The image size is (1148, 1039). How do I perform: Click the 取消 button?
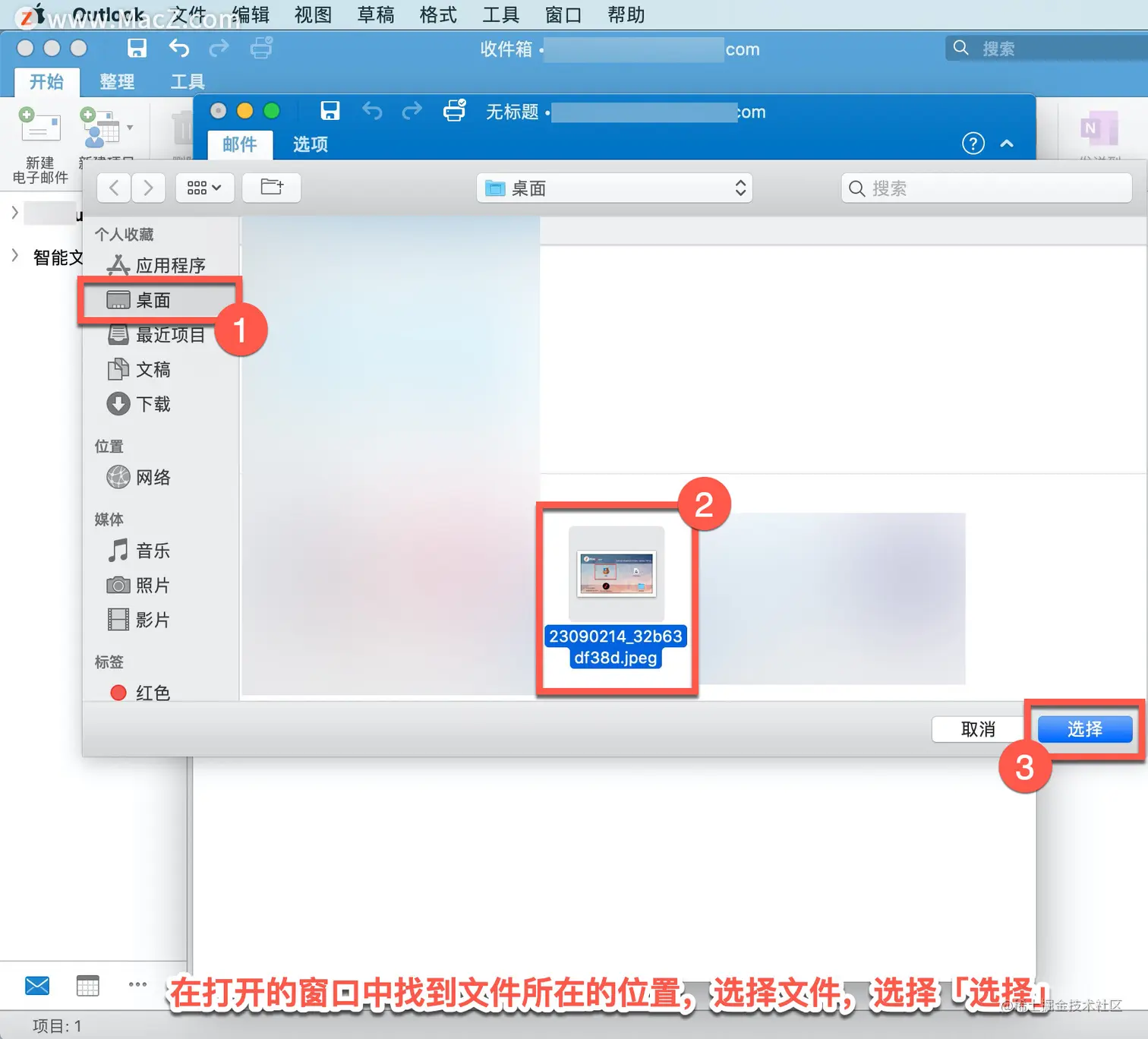[978, 729]
